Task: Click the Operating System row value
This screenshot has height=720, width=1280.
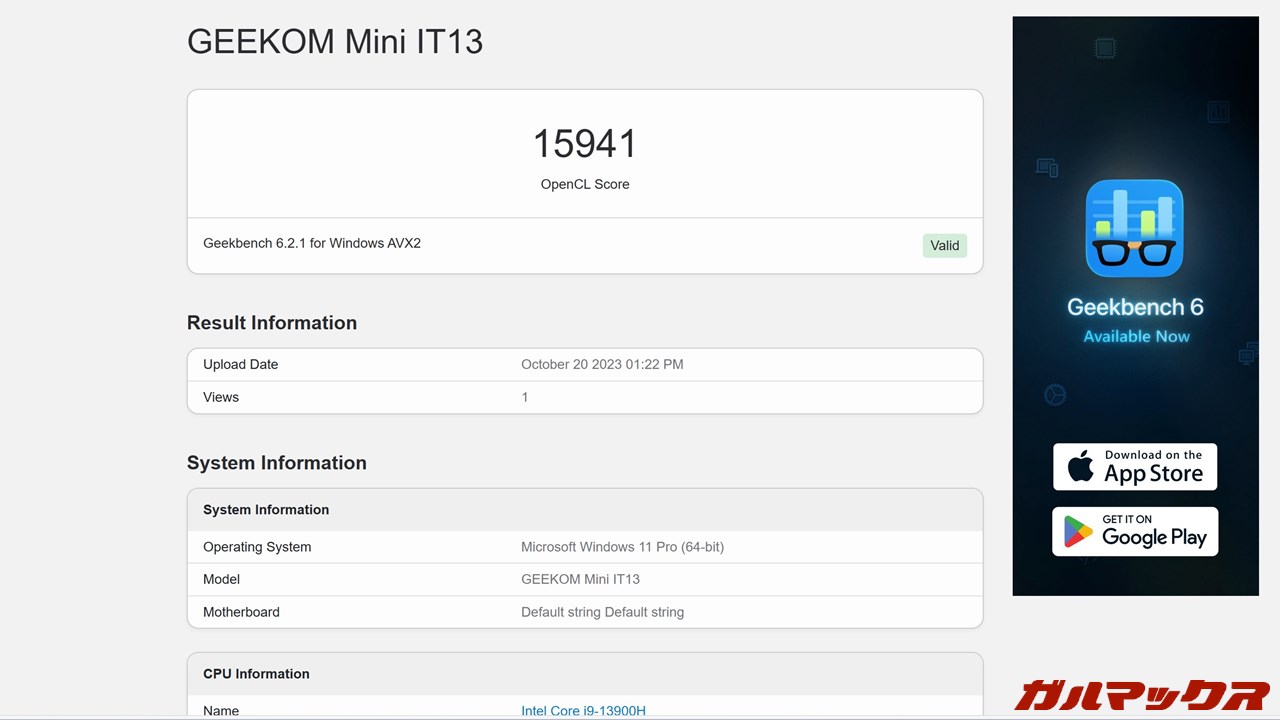Action: [x=621, y=547]
